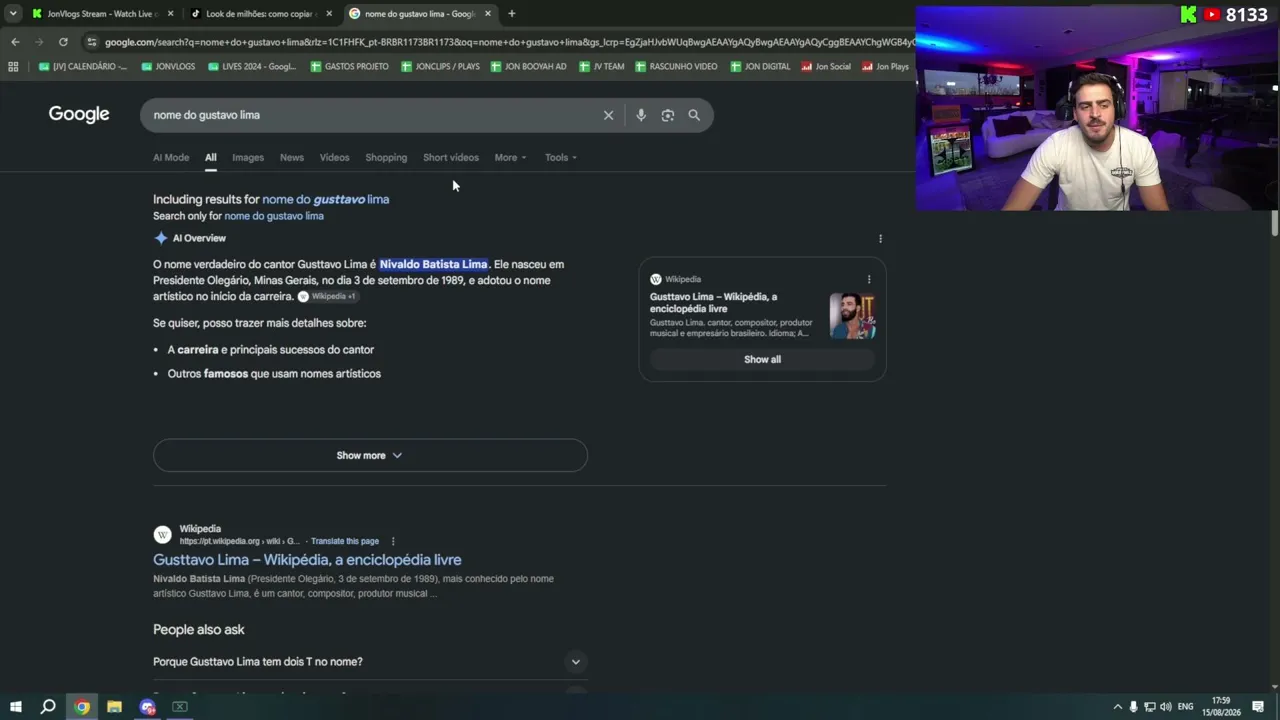Open the Wikipedia favicon on the result

(x=162, y=535)
